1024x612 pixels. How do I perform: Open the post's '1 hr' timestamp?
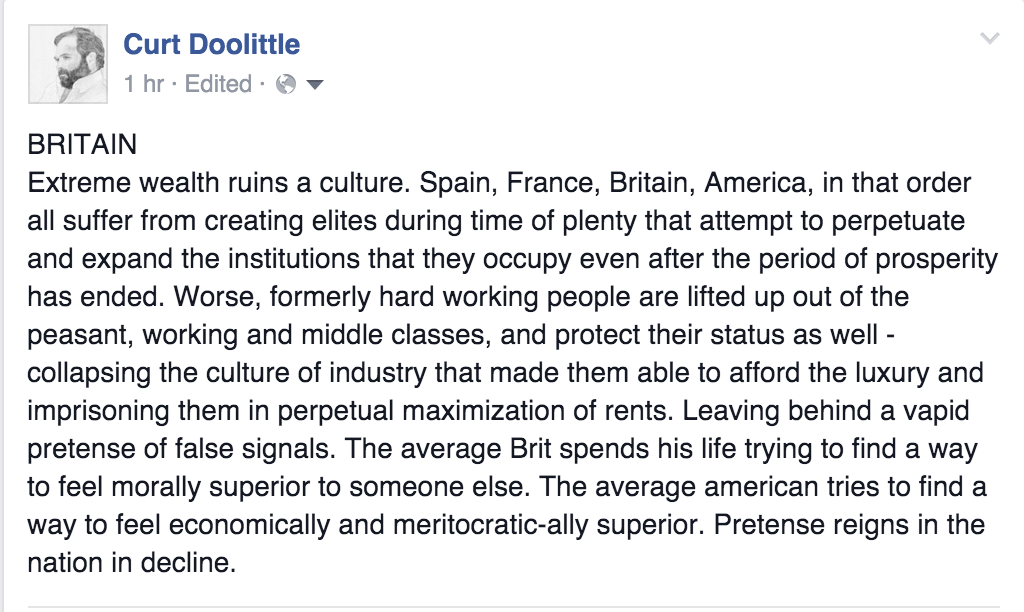[143, 84]
